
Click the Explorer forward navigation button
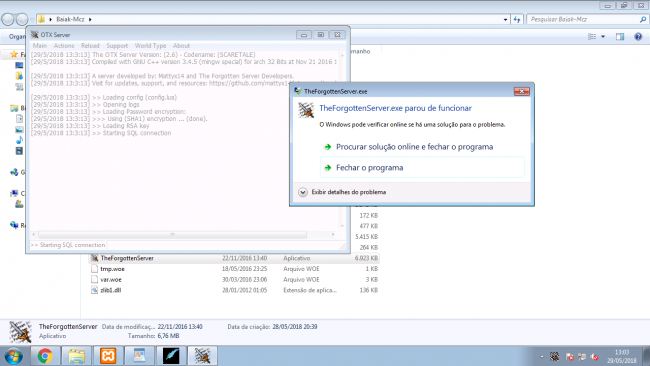pyautogui.click(x=22, y=19)
